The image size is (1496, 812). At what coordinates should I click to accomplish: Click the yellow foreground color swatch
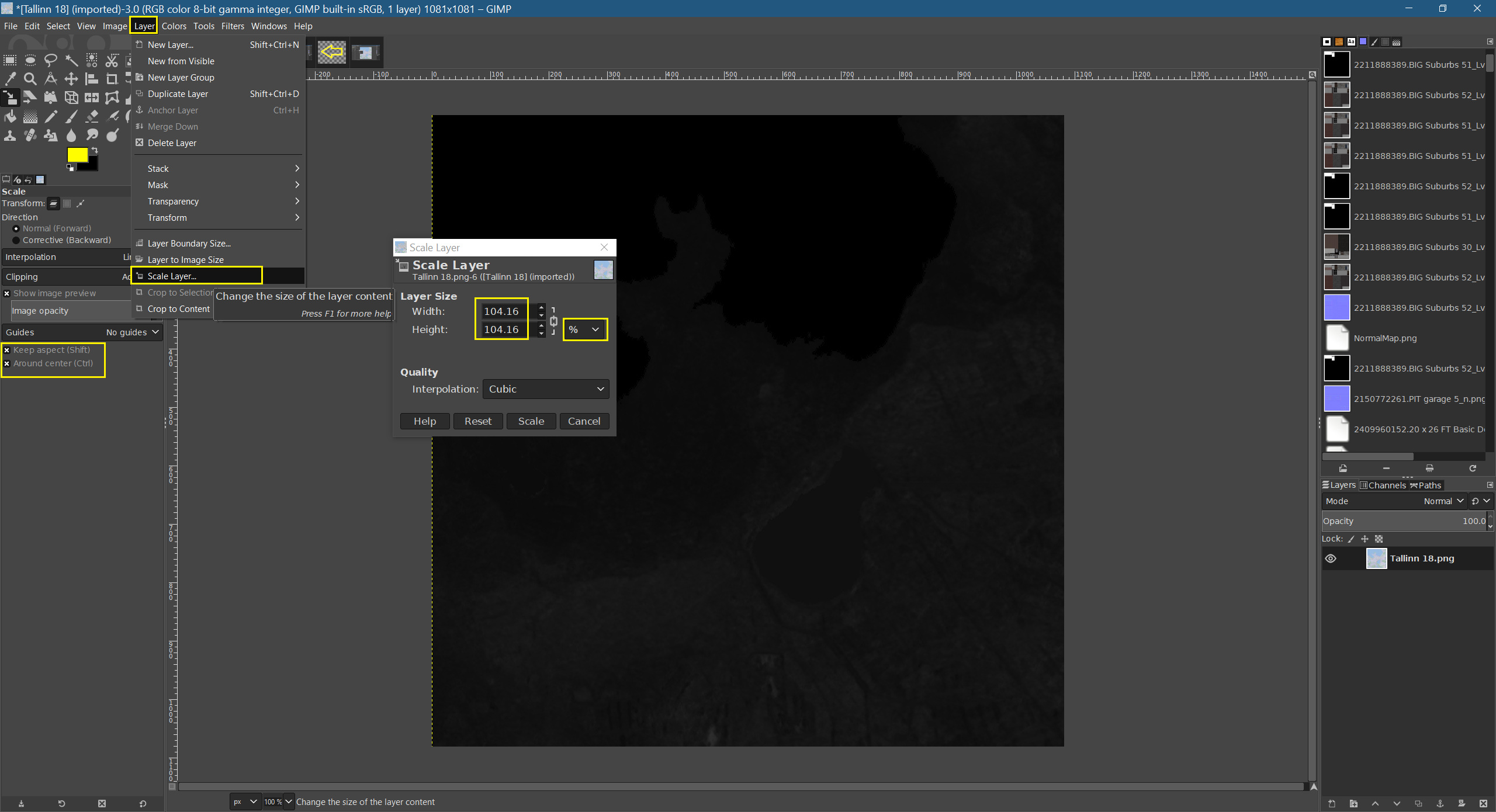[77, 155]
